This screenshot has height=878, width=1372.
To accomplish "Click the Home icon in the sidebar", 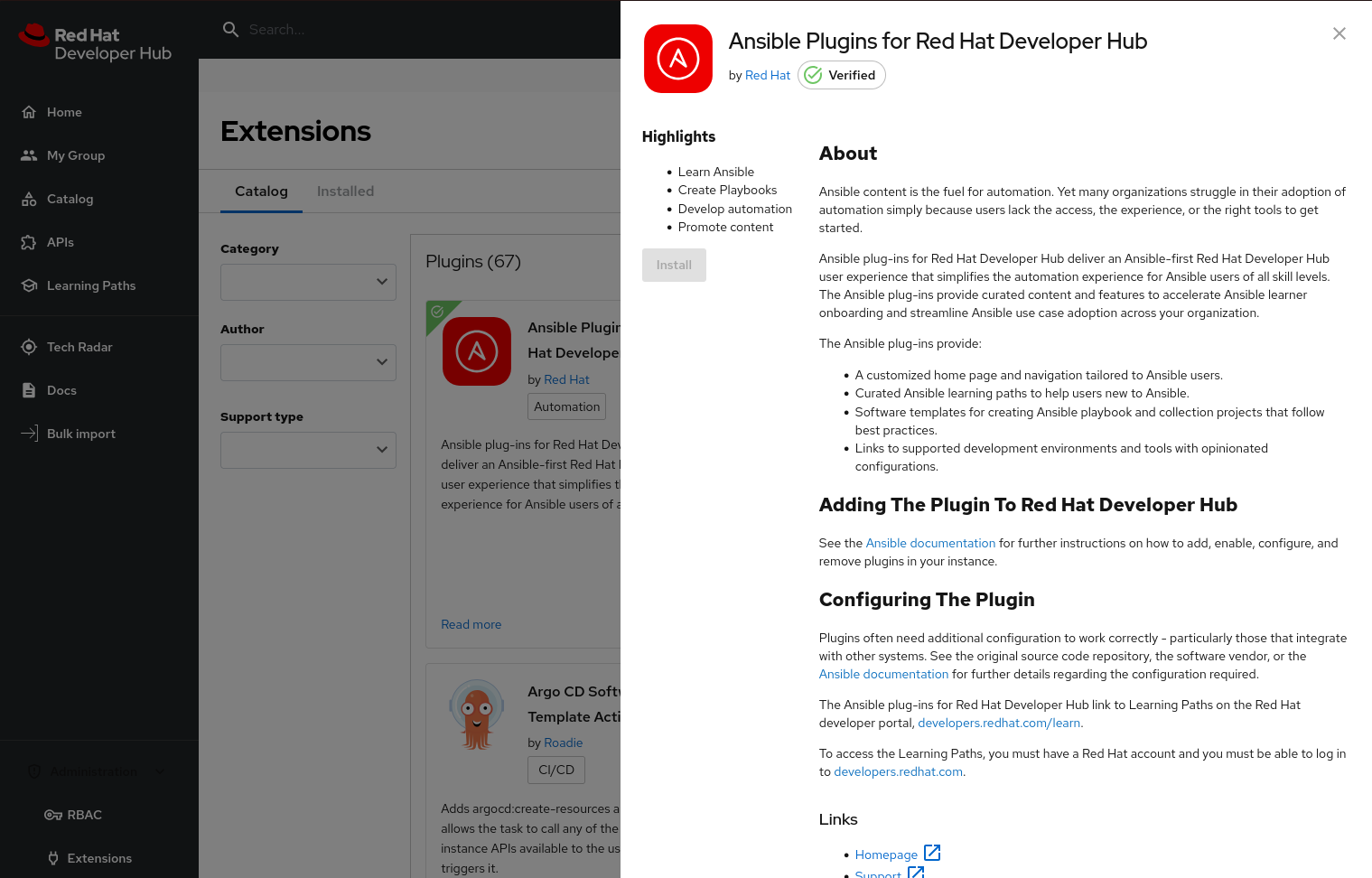I will click(x=29, y=112).
